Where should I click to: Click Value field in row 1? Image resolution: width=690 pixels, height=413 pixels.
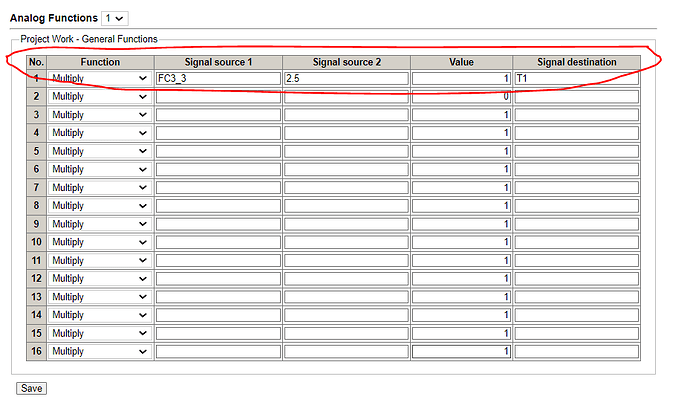point(461,78)
